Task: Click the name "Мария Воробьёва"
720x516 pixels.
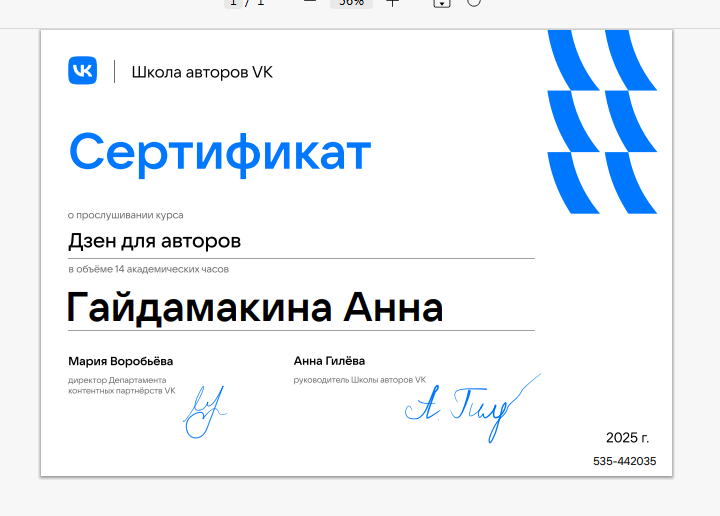Action: click(x=121, y=361)
